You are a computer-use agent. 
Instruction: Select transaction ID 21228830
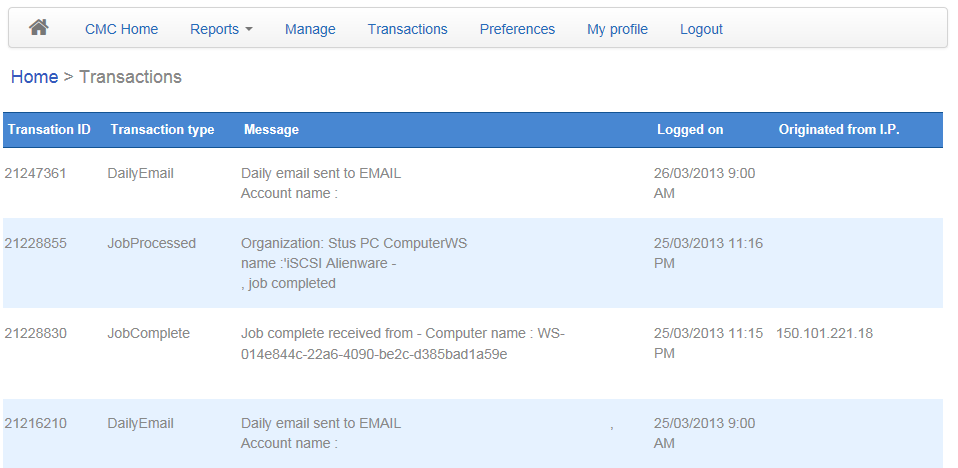point(36,333)
